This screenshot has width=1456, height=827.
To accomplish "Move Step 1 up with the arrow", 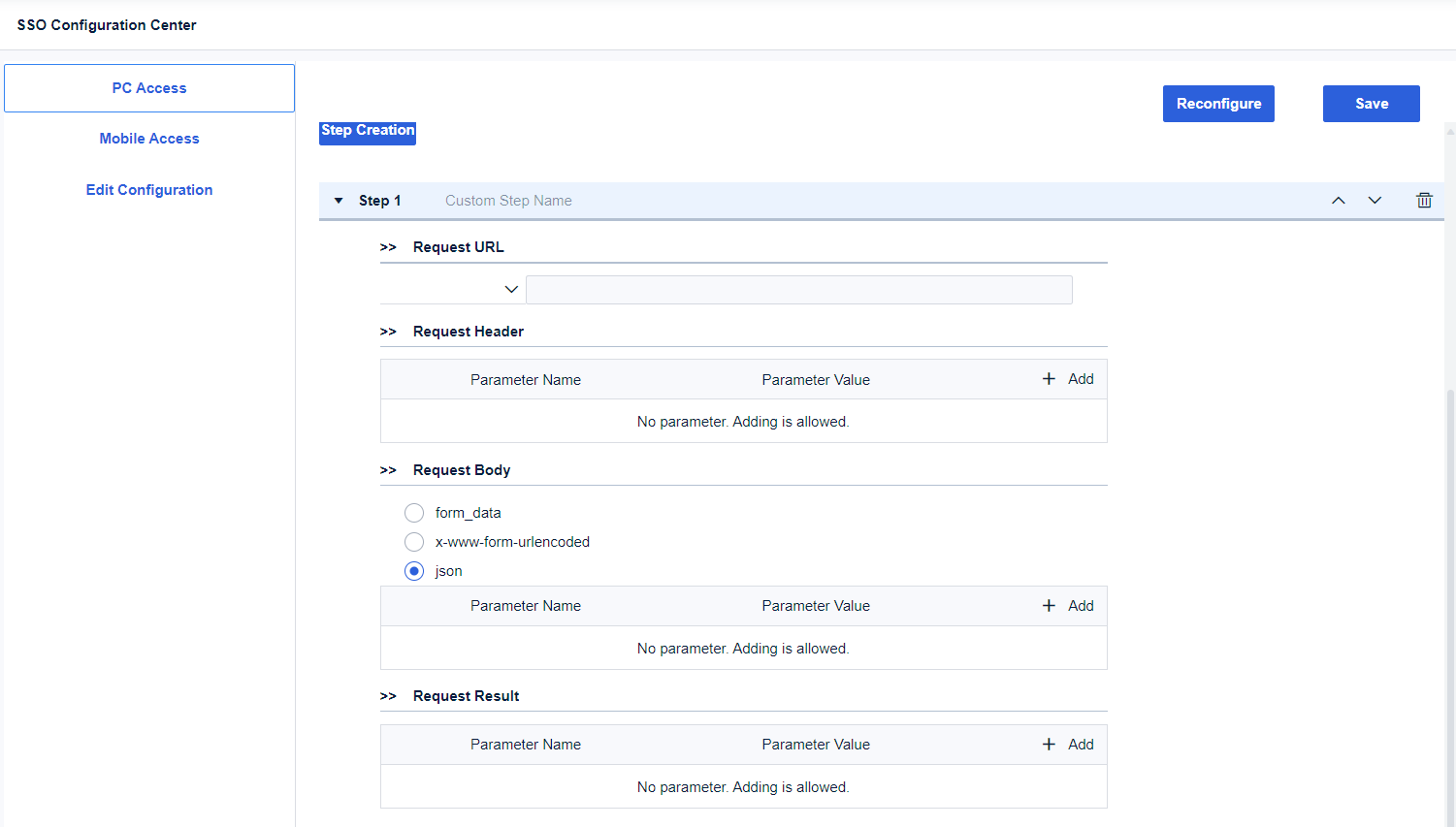I will [x=1339, y=201].
